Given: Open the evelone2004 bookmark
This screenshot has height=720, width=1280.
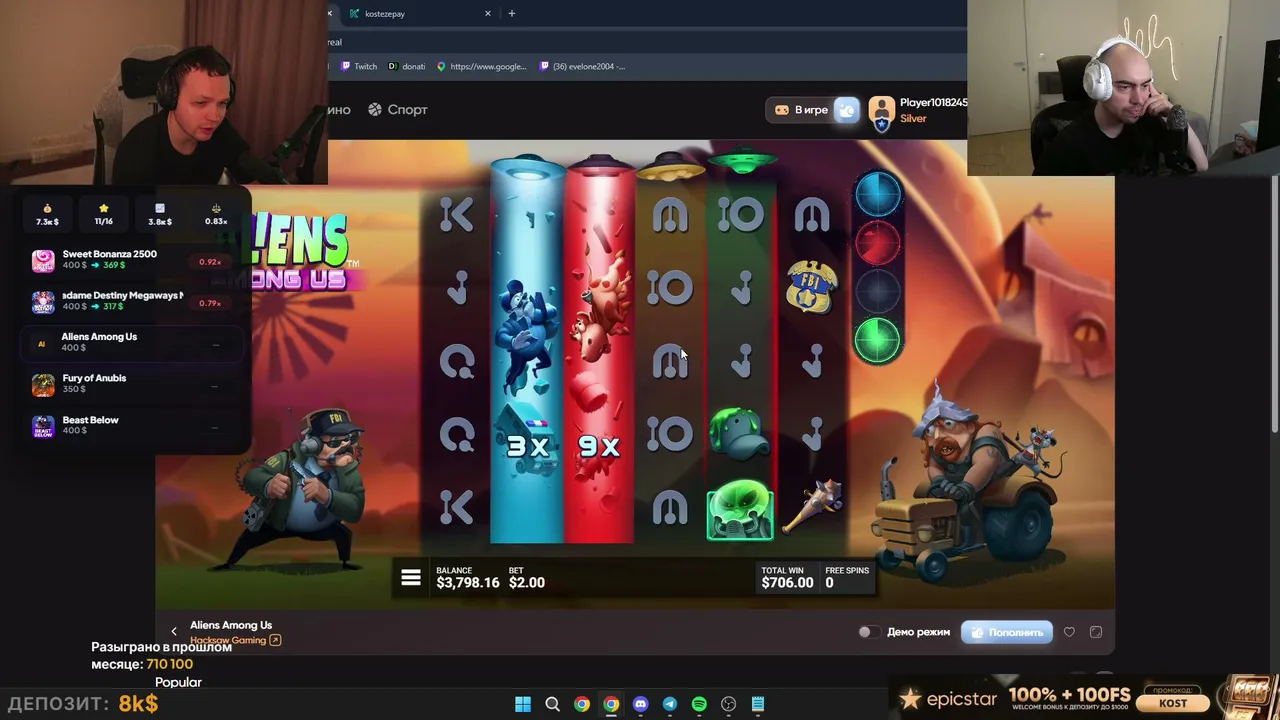Looking at the screenshot, I should pos(582,66).
